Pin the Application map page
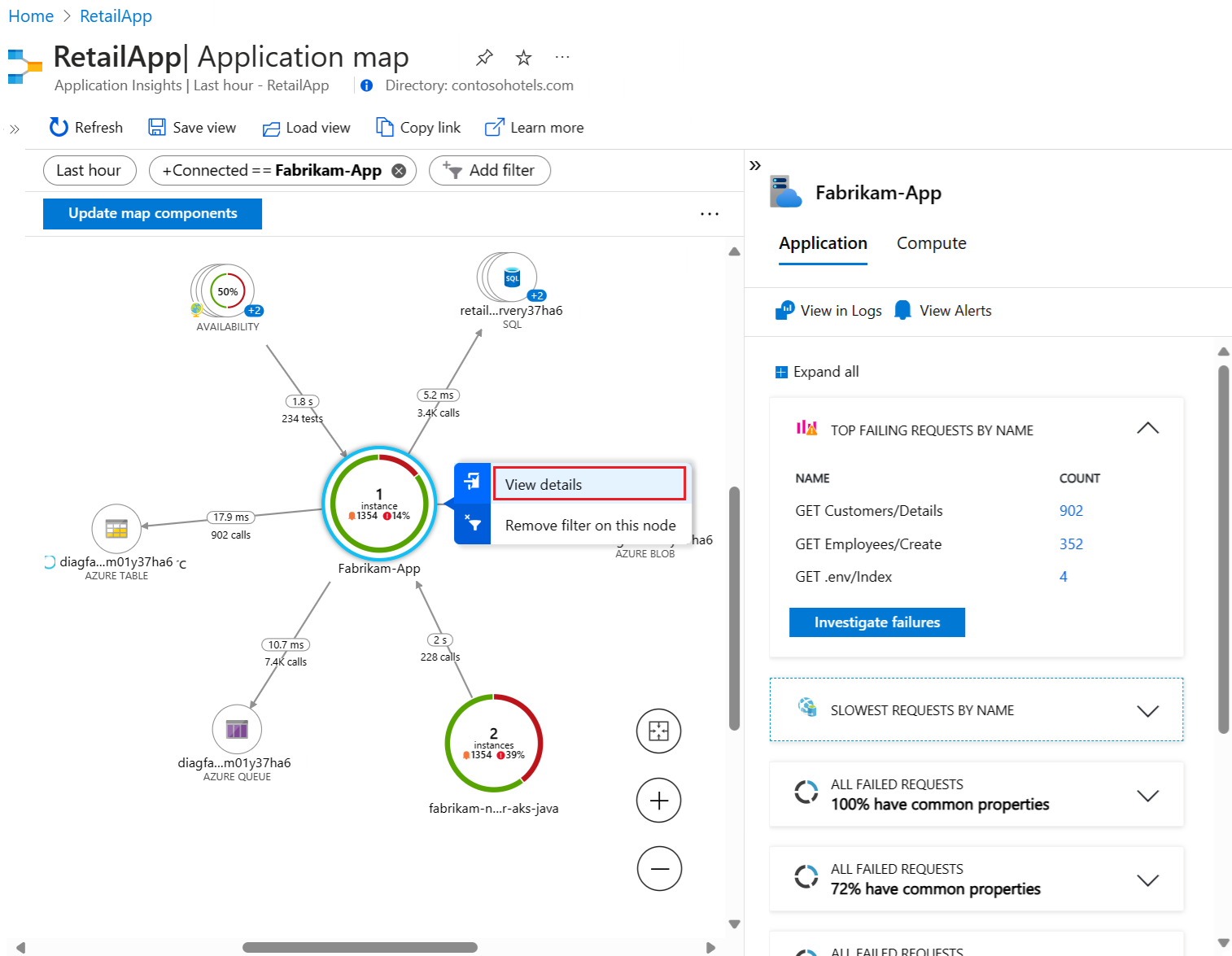This screenshot has width=1232, height=956. point(484,58)
